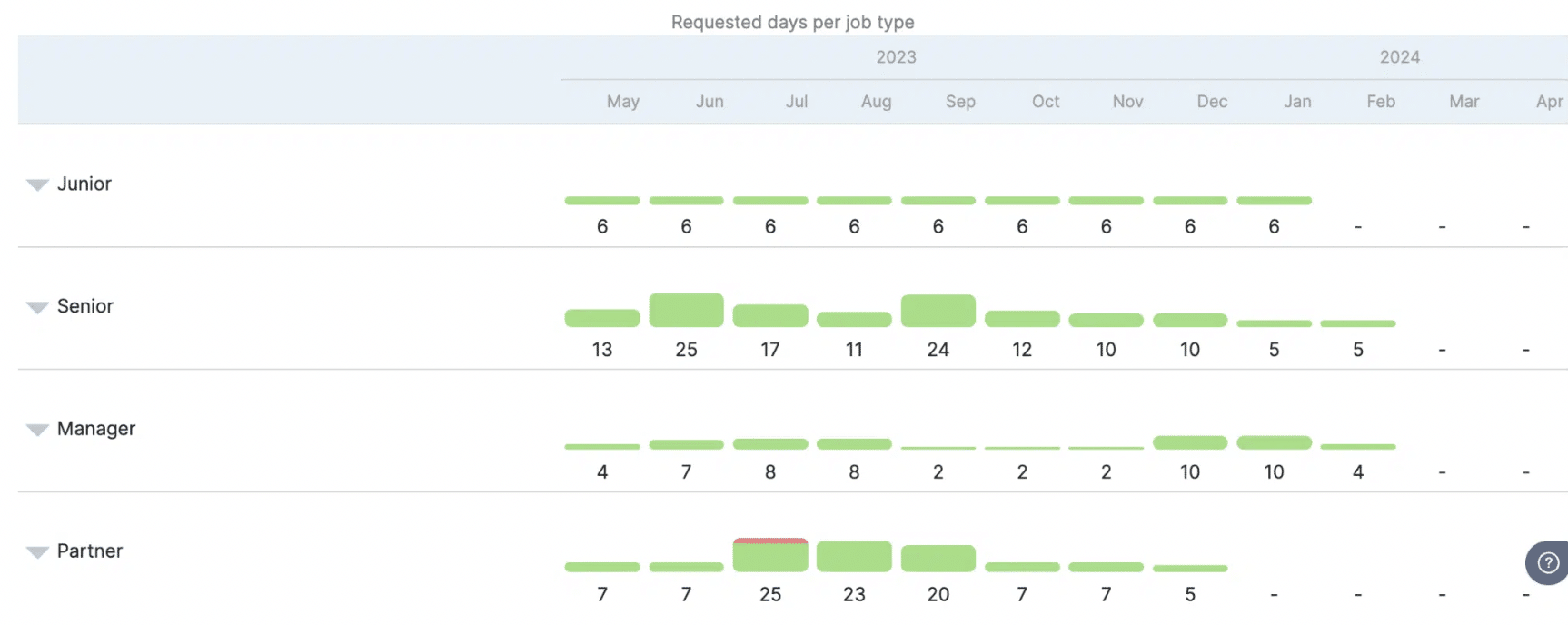
Task: Collapse the Senior row triangle
Action: point(37,307)
